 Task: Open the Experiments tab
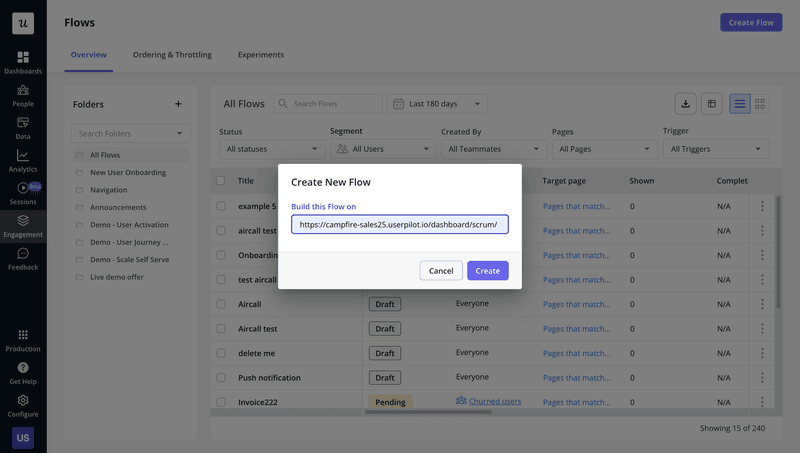260,55
